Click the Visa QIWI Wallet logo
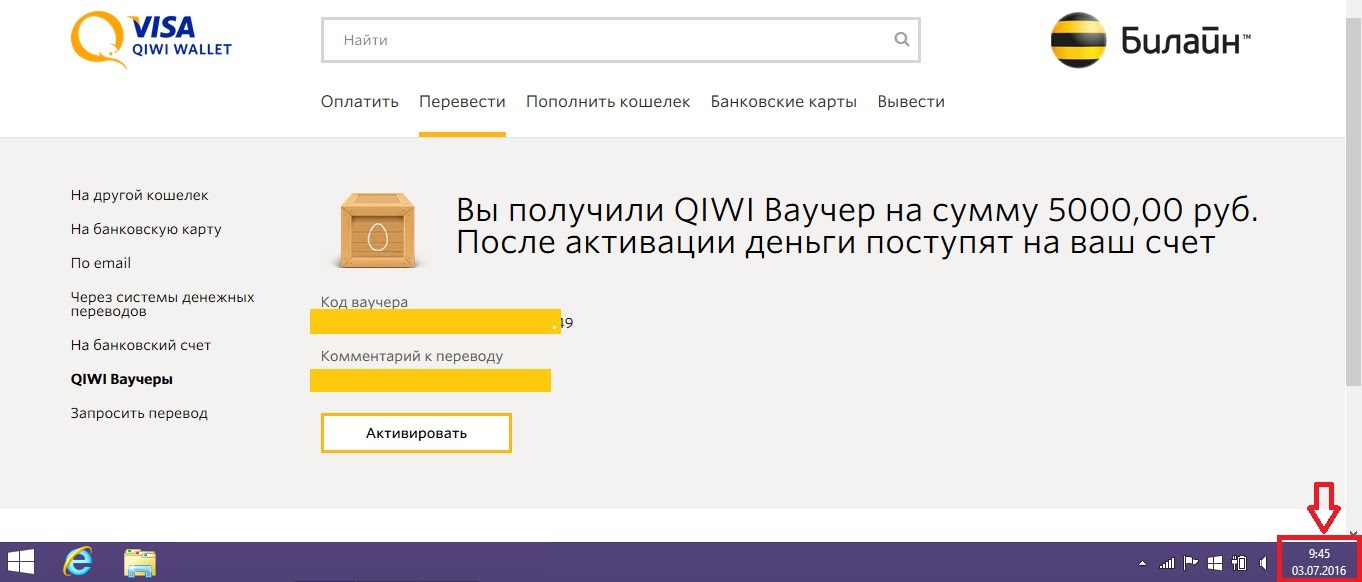Screen dimensions: 1362x582 pyautogui.click(x=150, y=39)
